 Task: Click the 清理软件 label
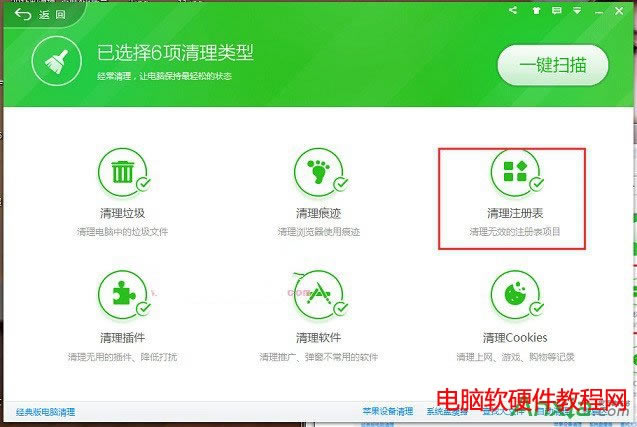coord(318,338)
